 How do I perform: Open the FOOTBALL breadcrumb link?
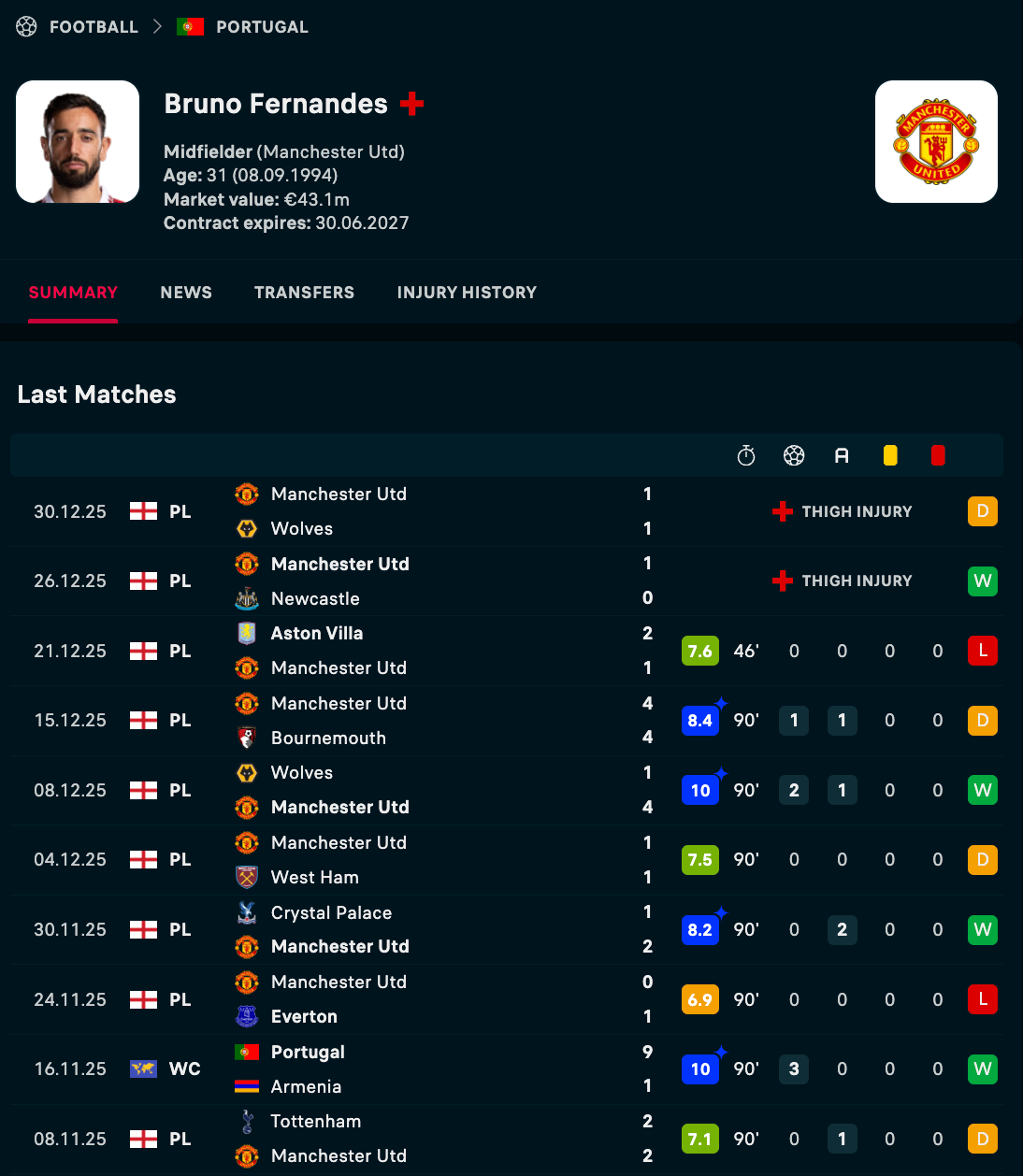coord(94,27)
